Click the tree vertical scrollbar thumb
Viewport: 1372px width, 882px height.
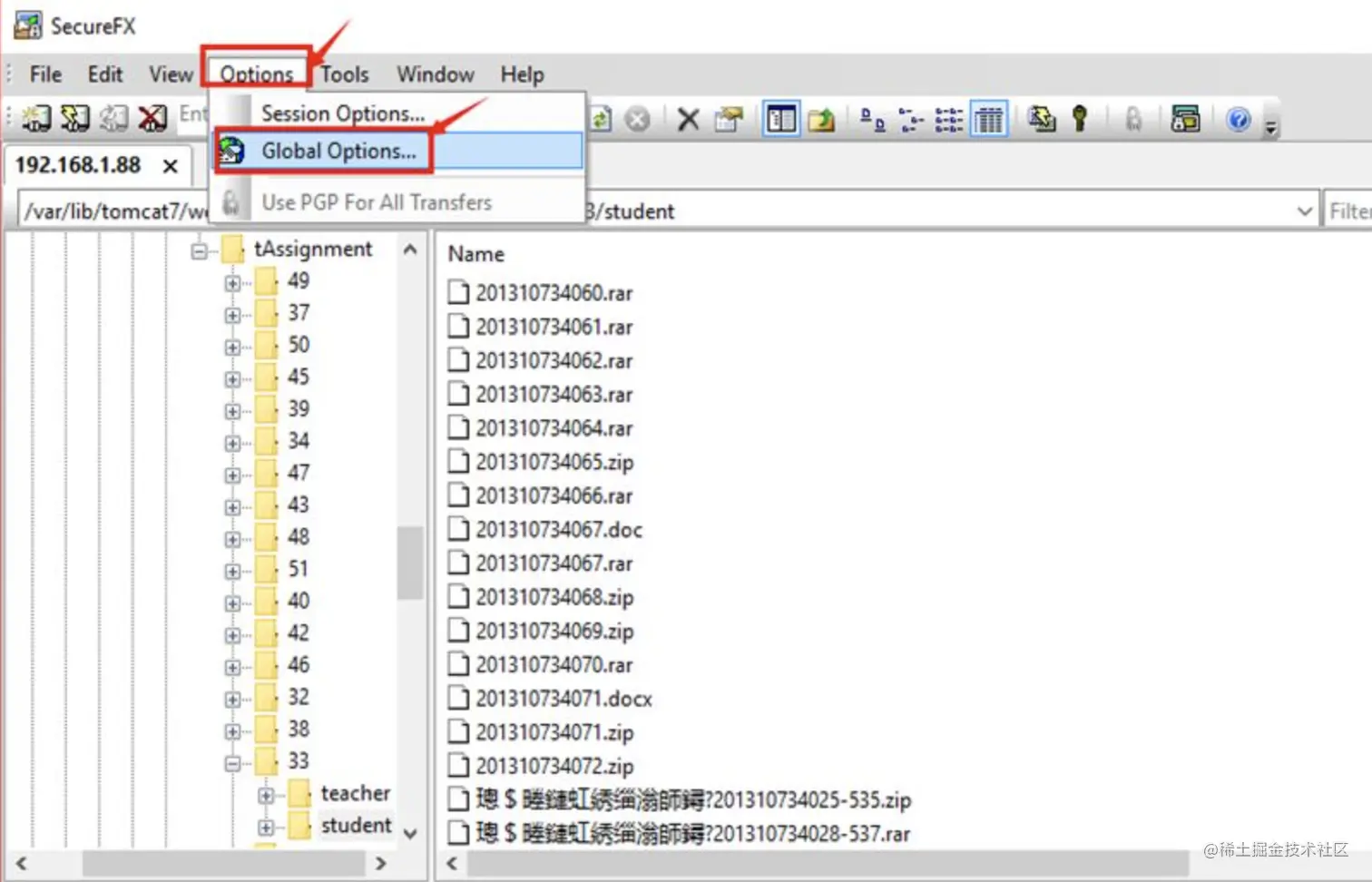pyautogui.click(x=410, y=563)
